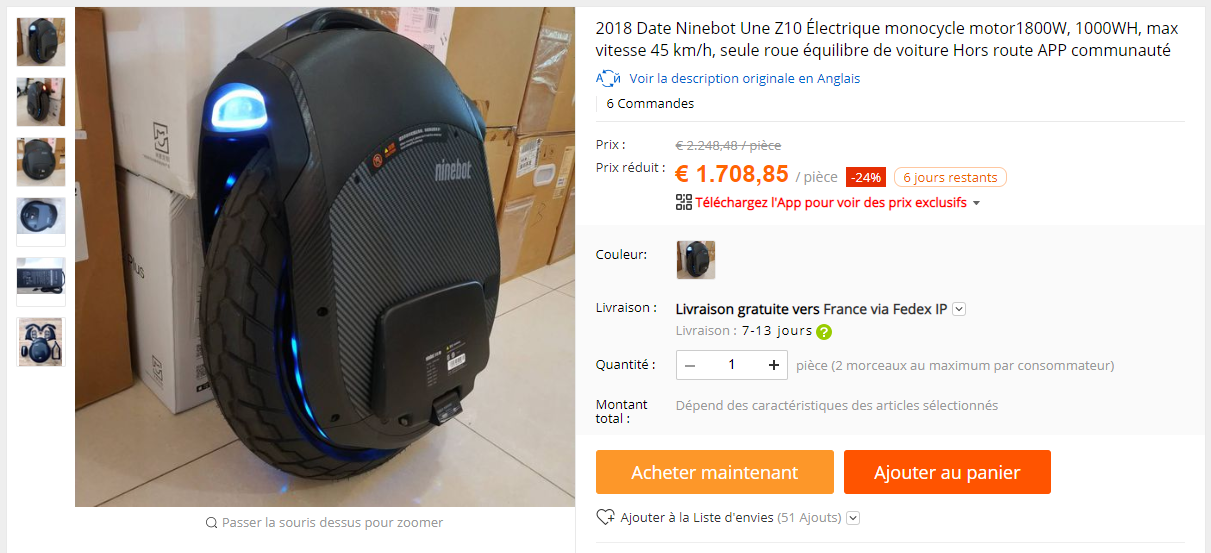Click Acheter maintenant button
This screenshot has height=553, width=1211.
click(x=715, y=472)
